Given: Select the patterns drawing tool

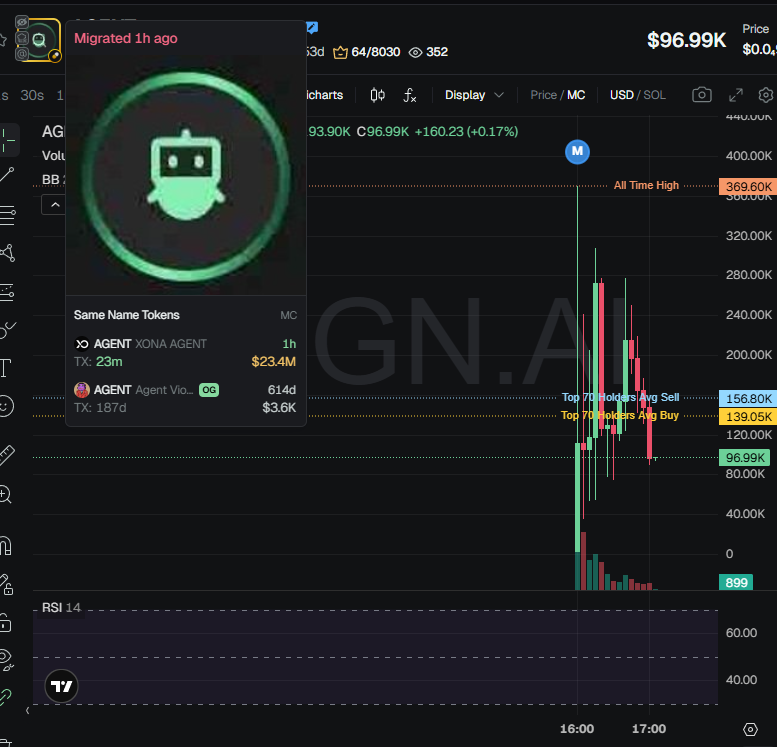Looking at the screenshot, I should (7, 253).
